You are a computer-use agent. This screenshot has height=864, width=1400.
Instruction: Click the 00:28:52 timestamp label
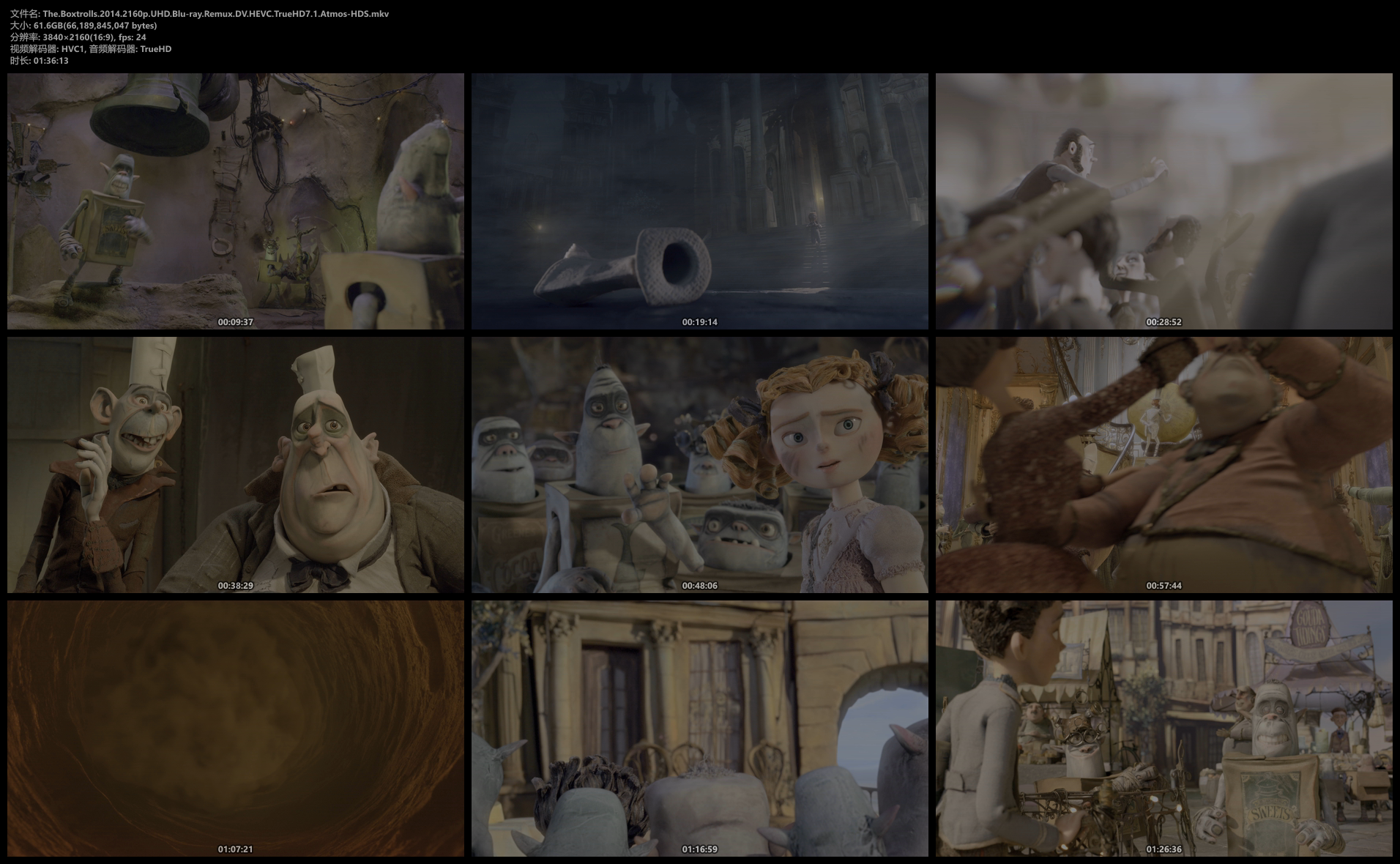click(x=1163, y=322)
